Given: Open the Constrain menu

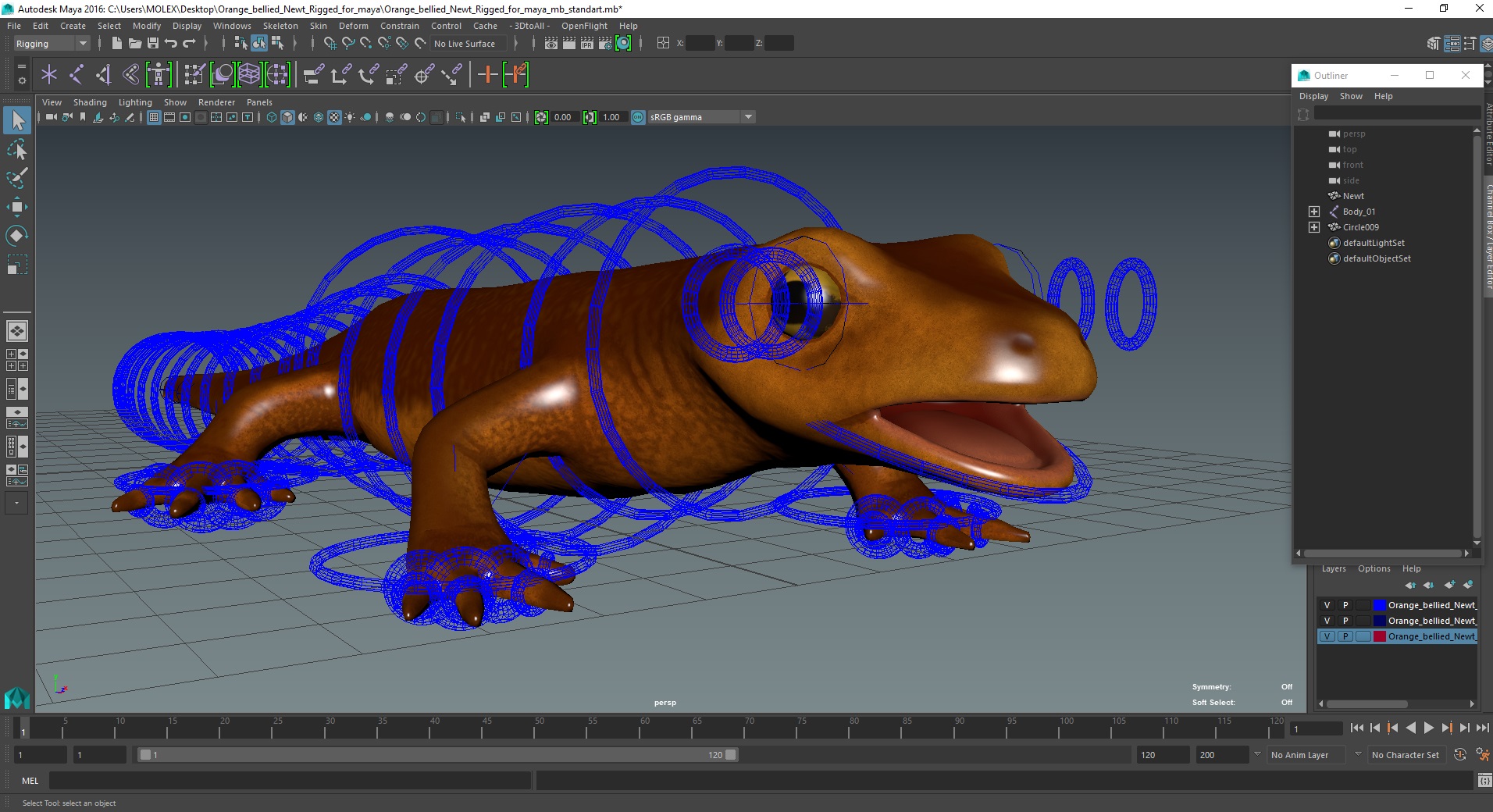Looking at the screenshot, I should 400,26.
